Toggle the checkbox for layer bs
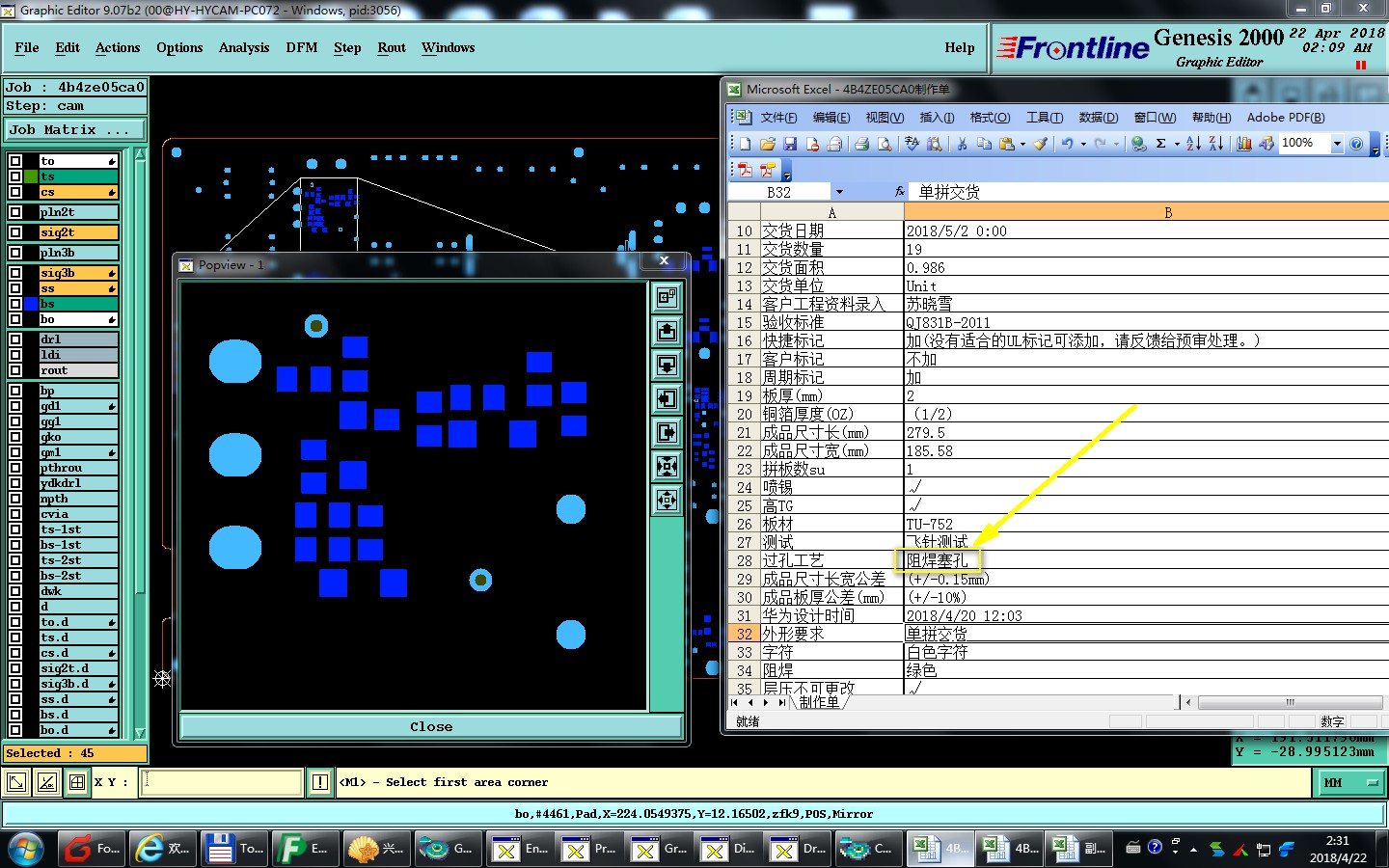 15,304
